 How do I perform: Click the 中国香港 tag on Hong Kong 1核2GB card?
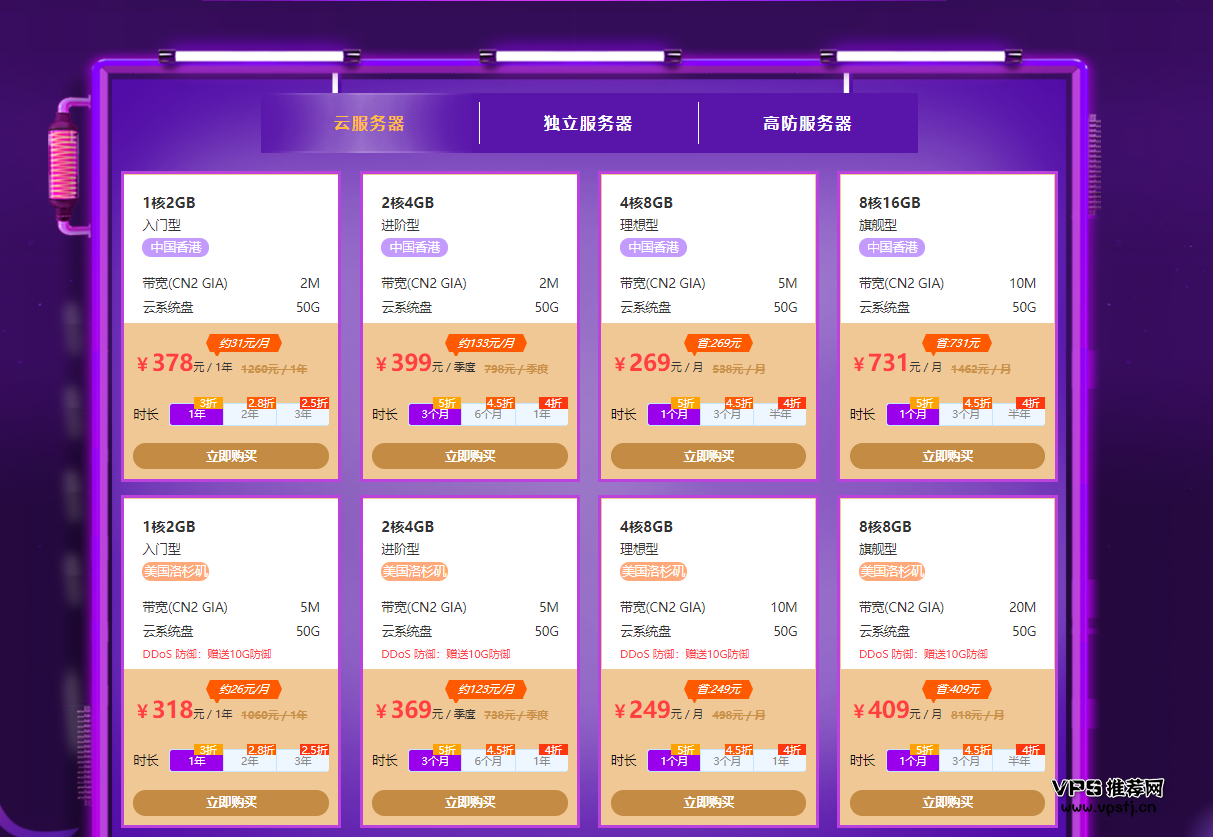pyautogui.click(x=175, y=247)
